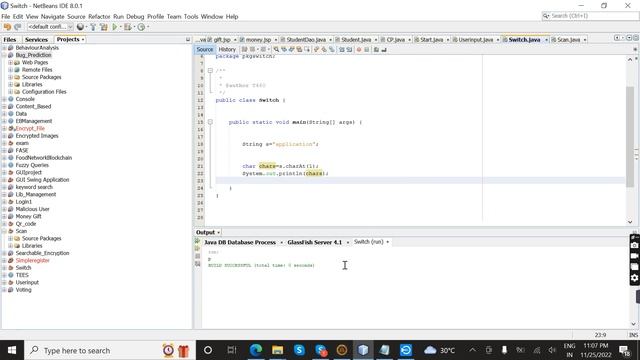Open the Refactor menu
640x360 pixels.
pos(99,17)
